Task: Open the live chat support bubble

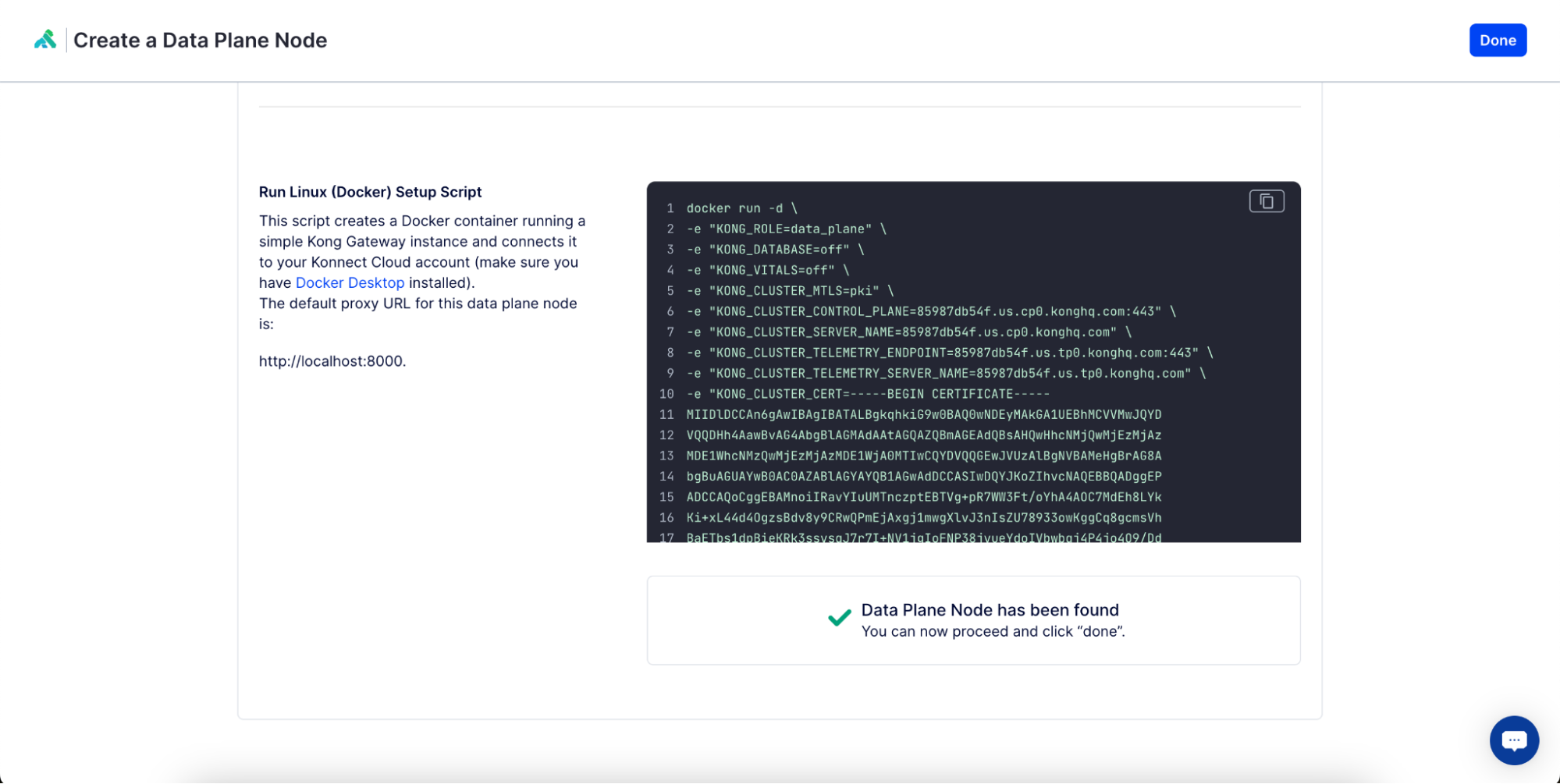Action: 1514,740
